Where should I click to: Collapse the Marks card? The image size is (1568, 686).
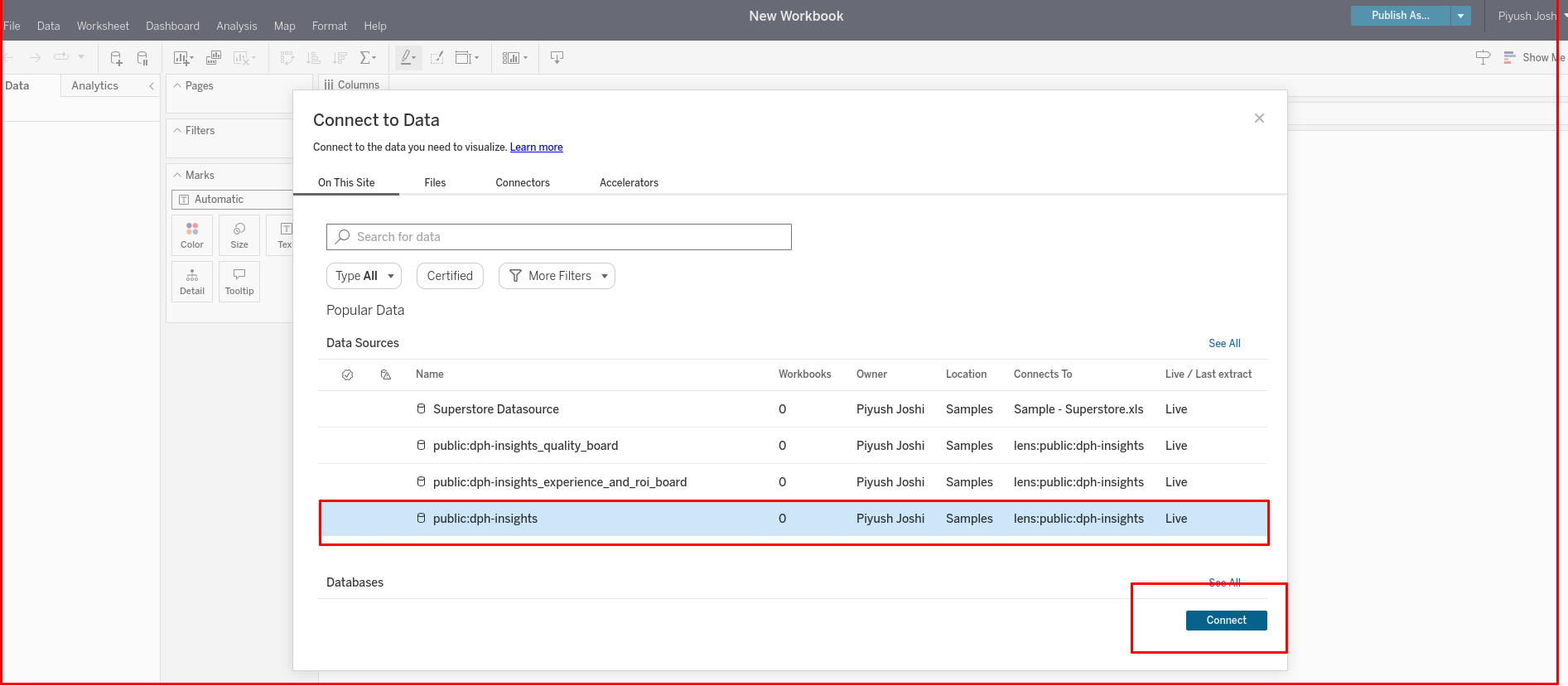pyautogui.click(x=177, y=175)
